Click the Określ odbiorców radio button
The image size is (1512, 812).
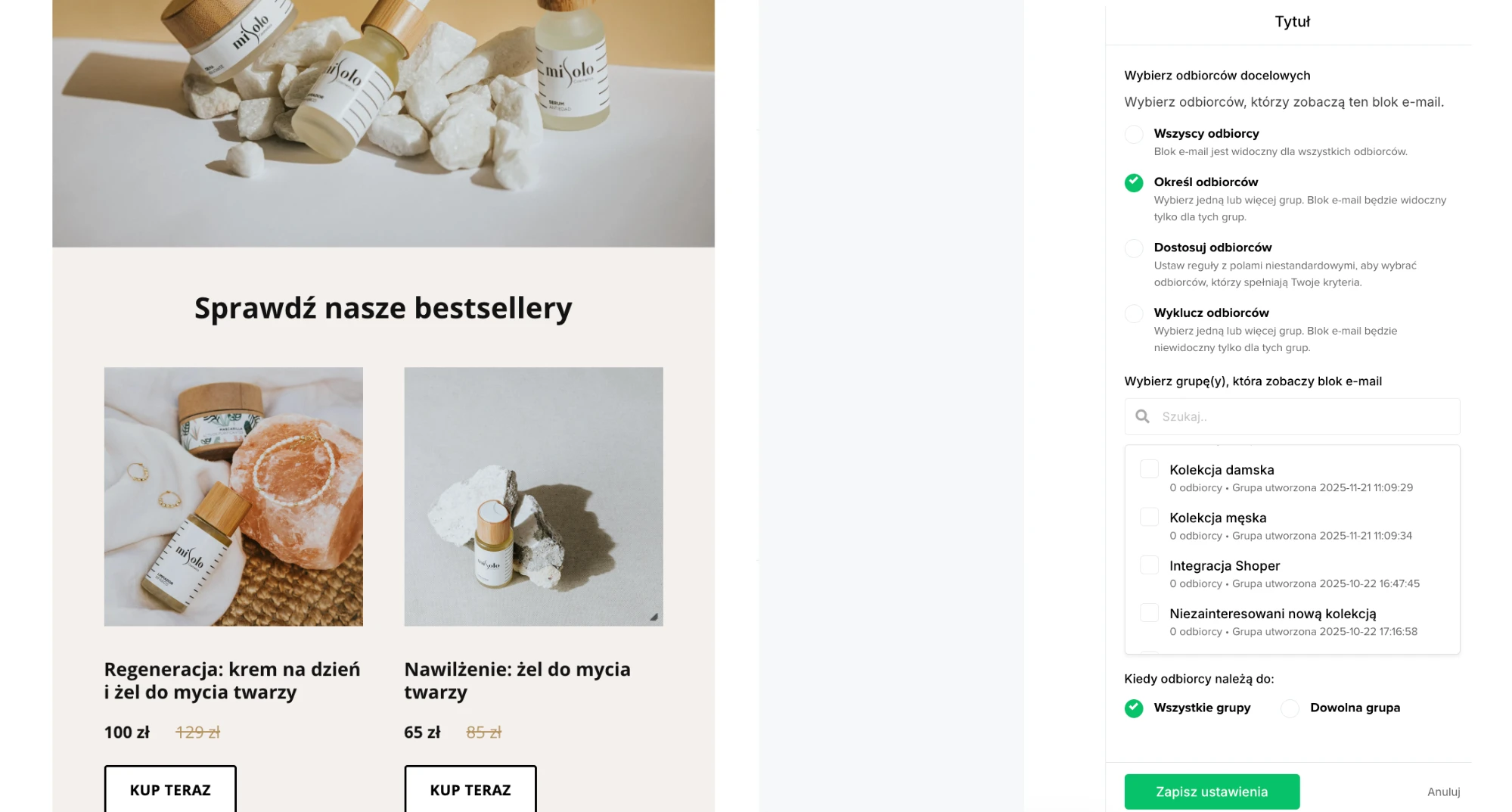tap(1134, 182)
